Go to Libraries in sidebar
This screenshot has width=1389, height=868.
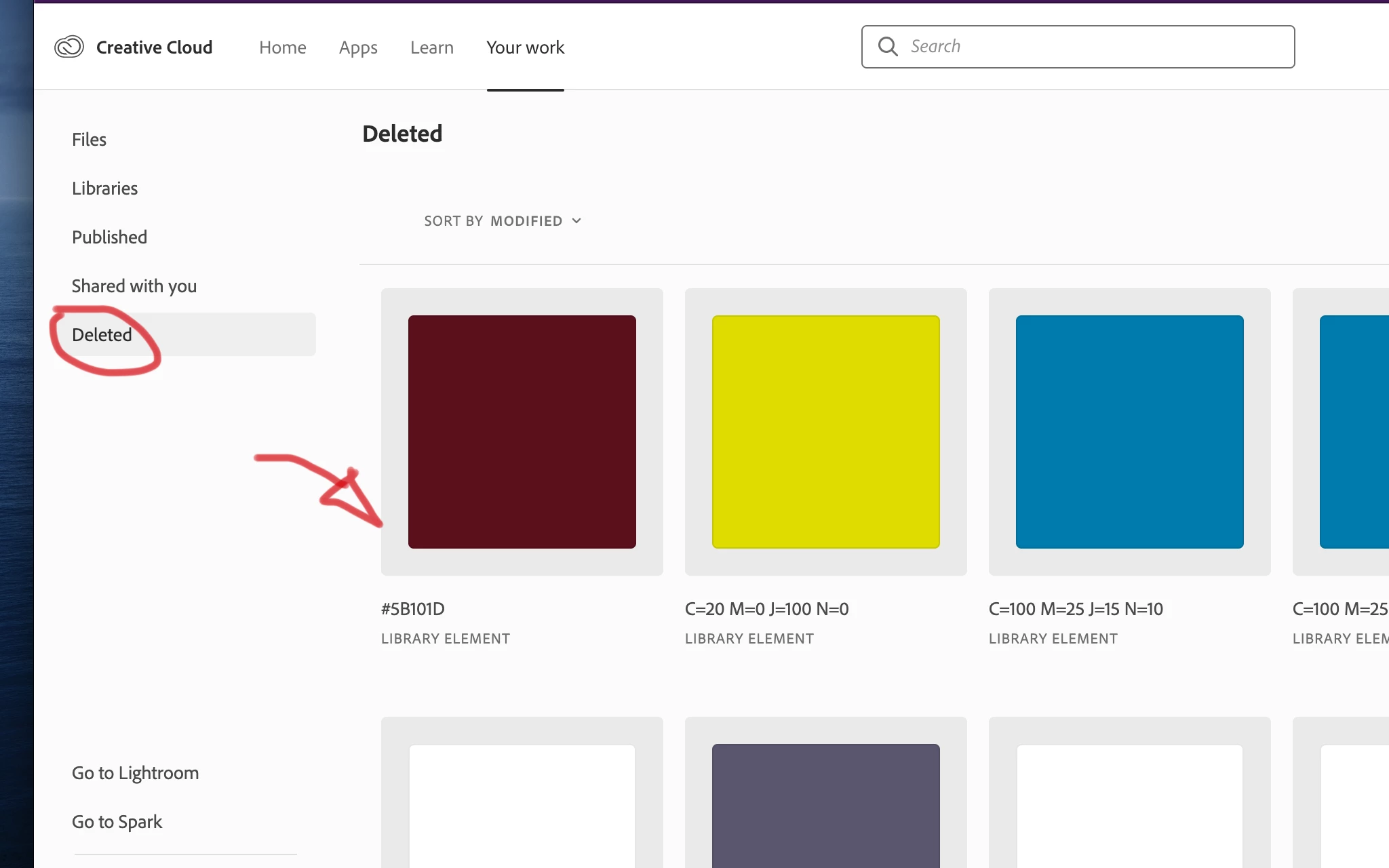(x=104, y=189)
